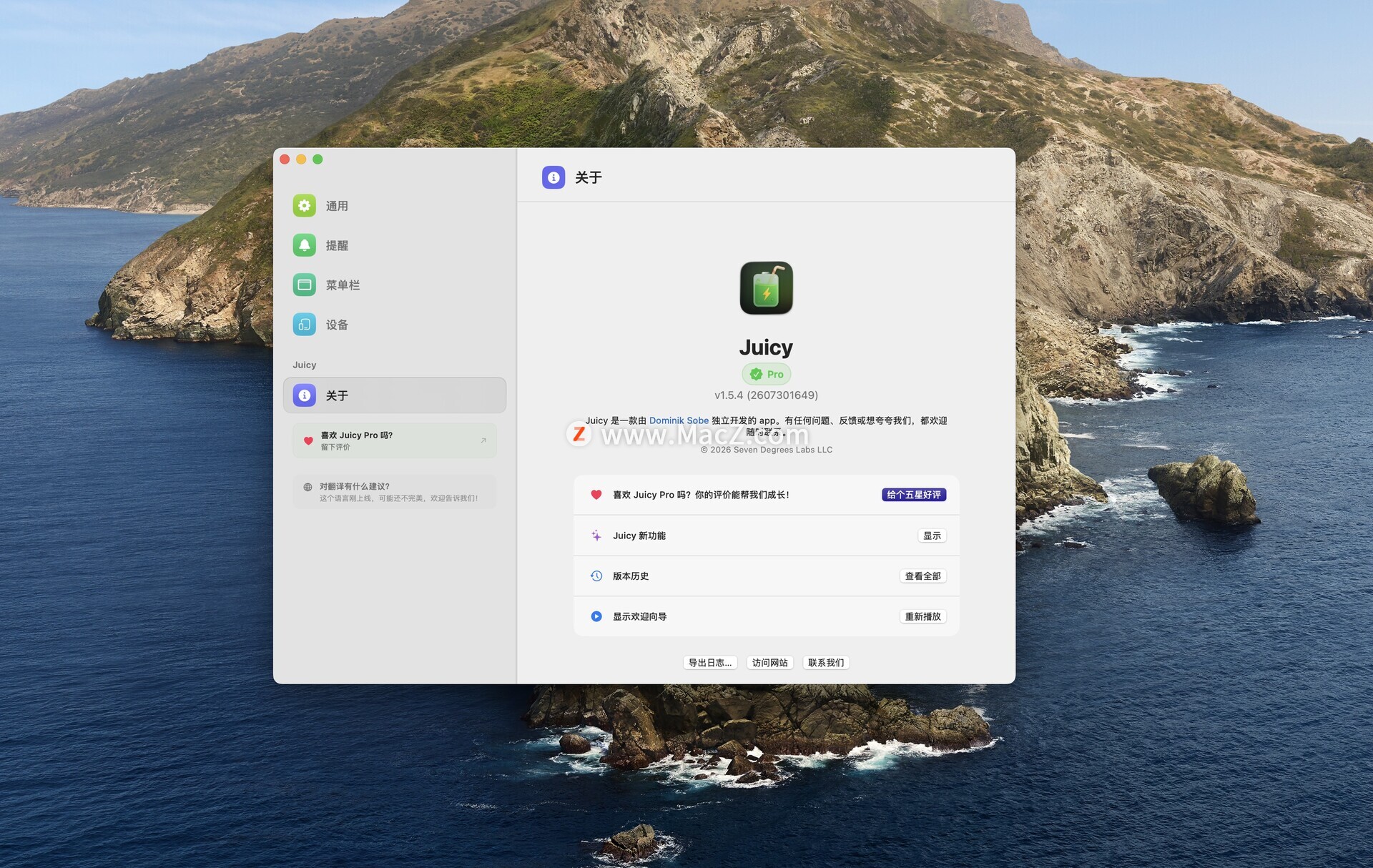Screen dimensions: 1373x868
Task: Open the 通用 general settings icon
Action: pyautogui.click(x=304, y=206)
